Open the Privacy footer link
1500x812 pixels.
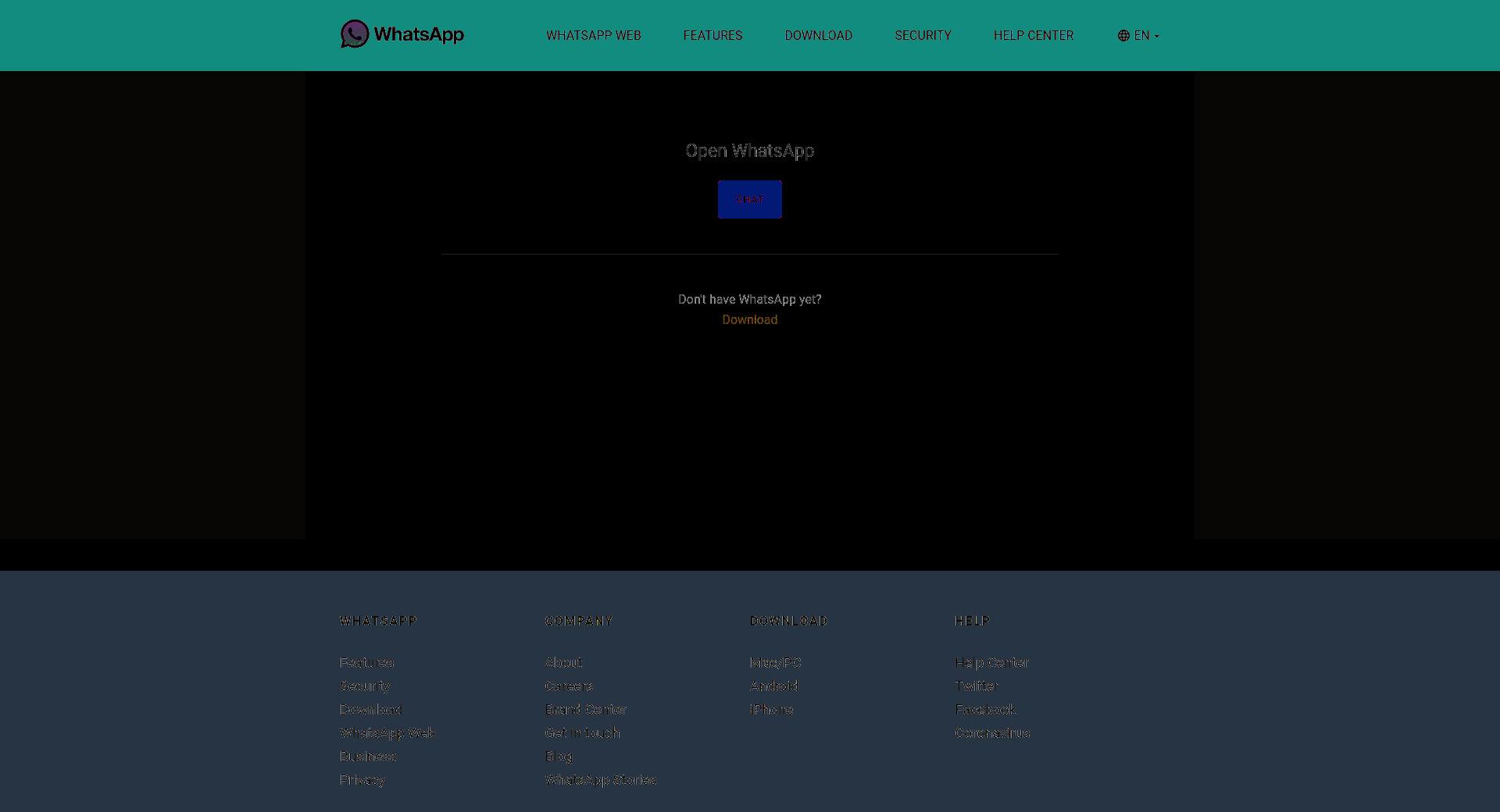click(362, 779)
